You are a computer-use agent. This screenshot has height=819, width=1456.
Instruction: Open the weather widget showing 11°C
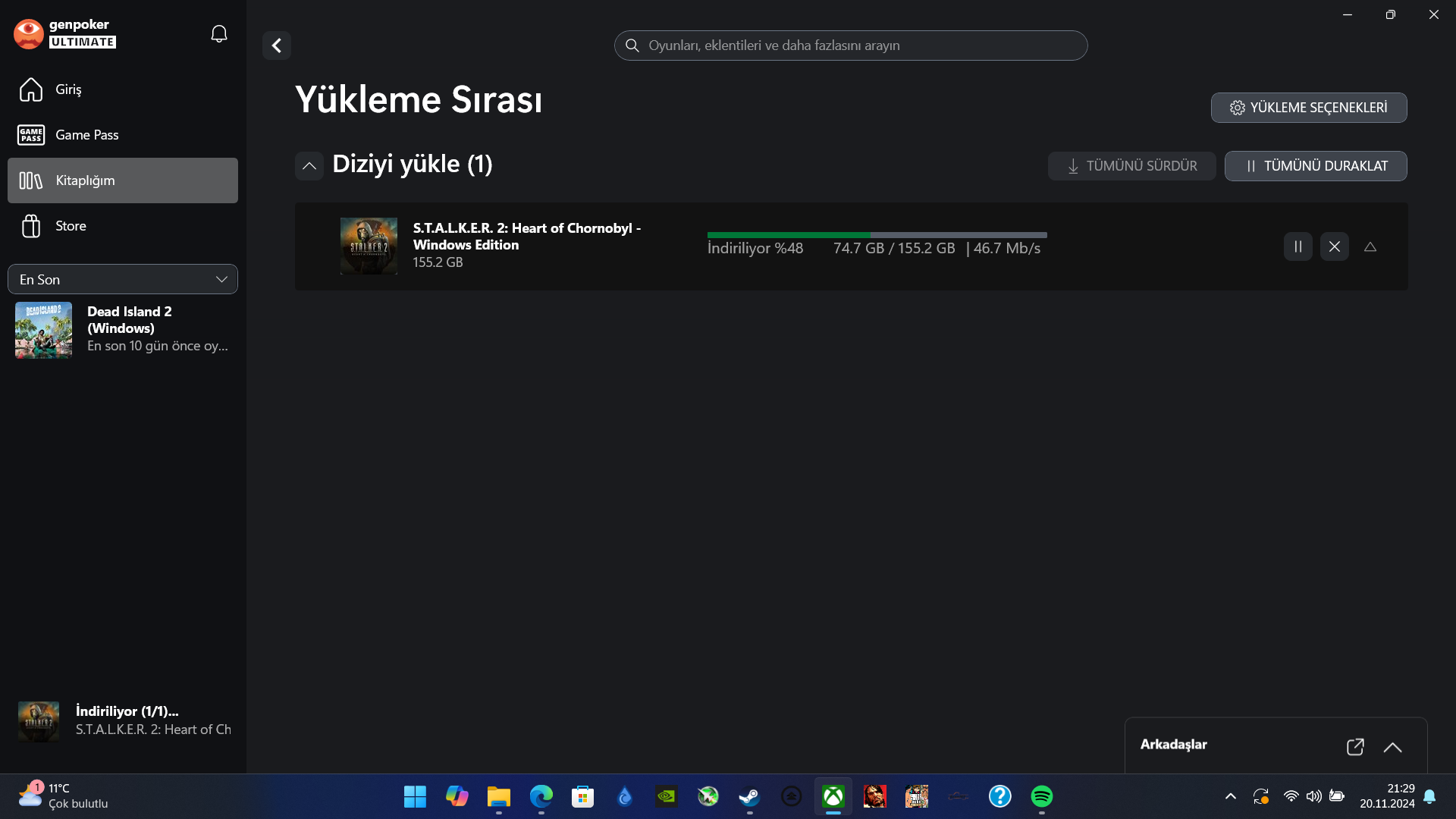tap(64, 796)
